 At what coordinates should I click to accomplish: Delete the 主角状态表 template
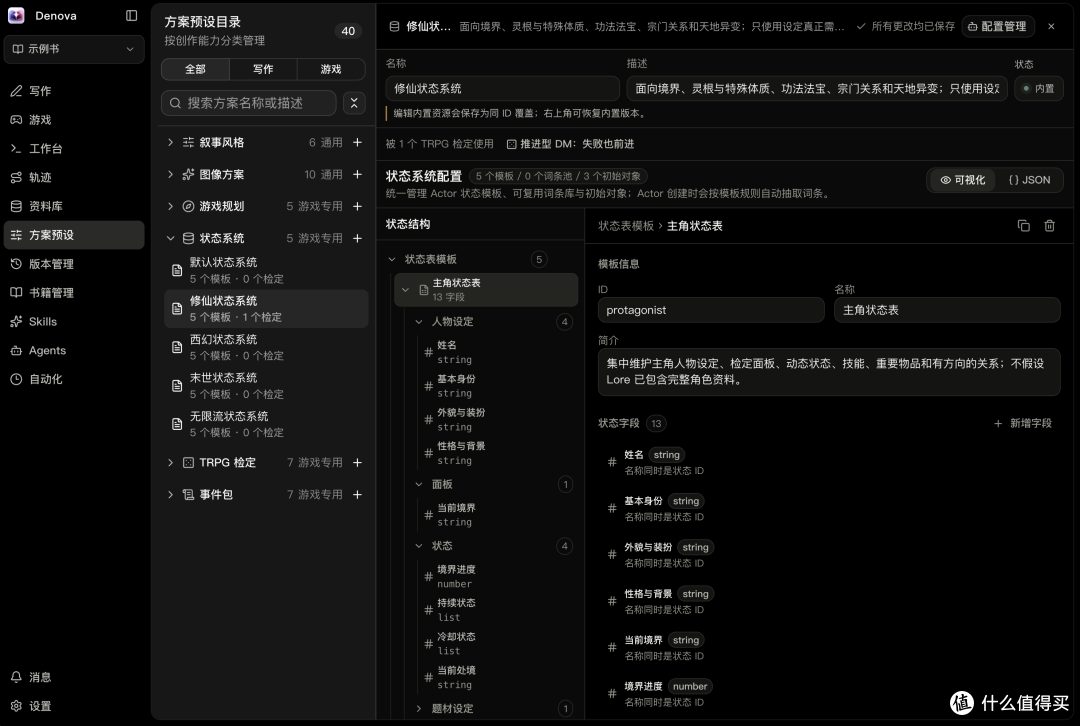click(1050, 226)
